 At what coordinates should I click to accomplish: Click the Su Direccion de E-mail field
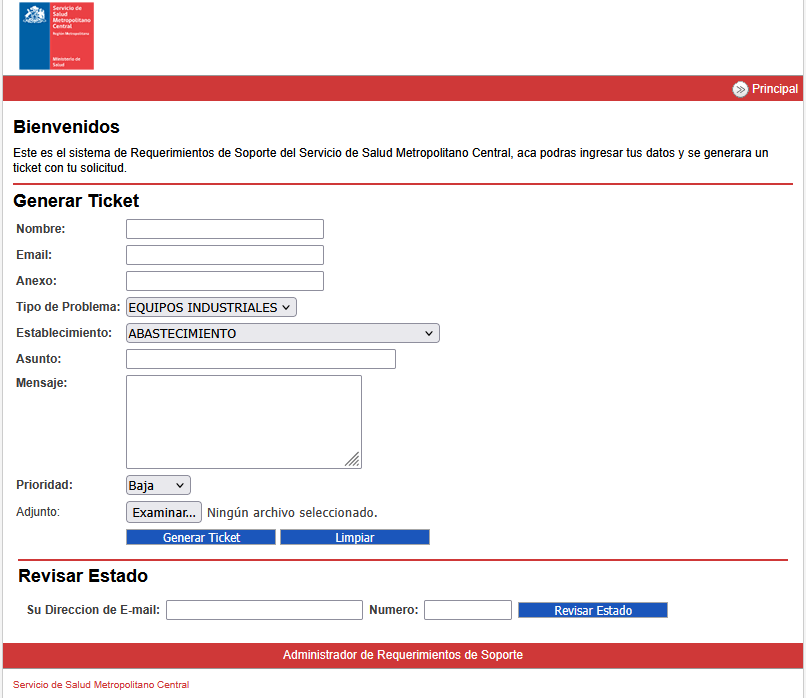coord(264,610)
